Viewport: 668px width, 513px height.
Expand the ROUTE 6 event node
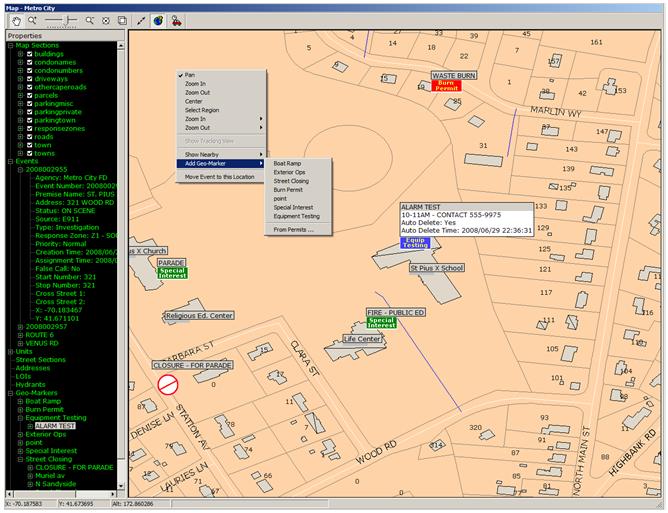pos(20,334)
